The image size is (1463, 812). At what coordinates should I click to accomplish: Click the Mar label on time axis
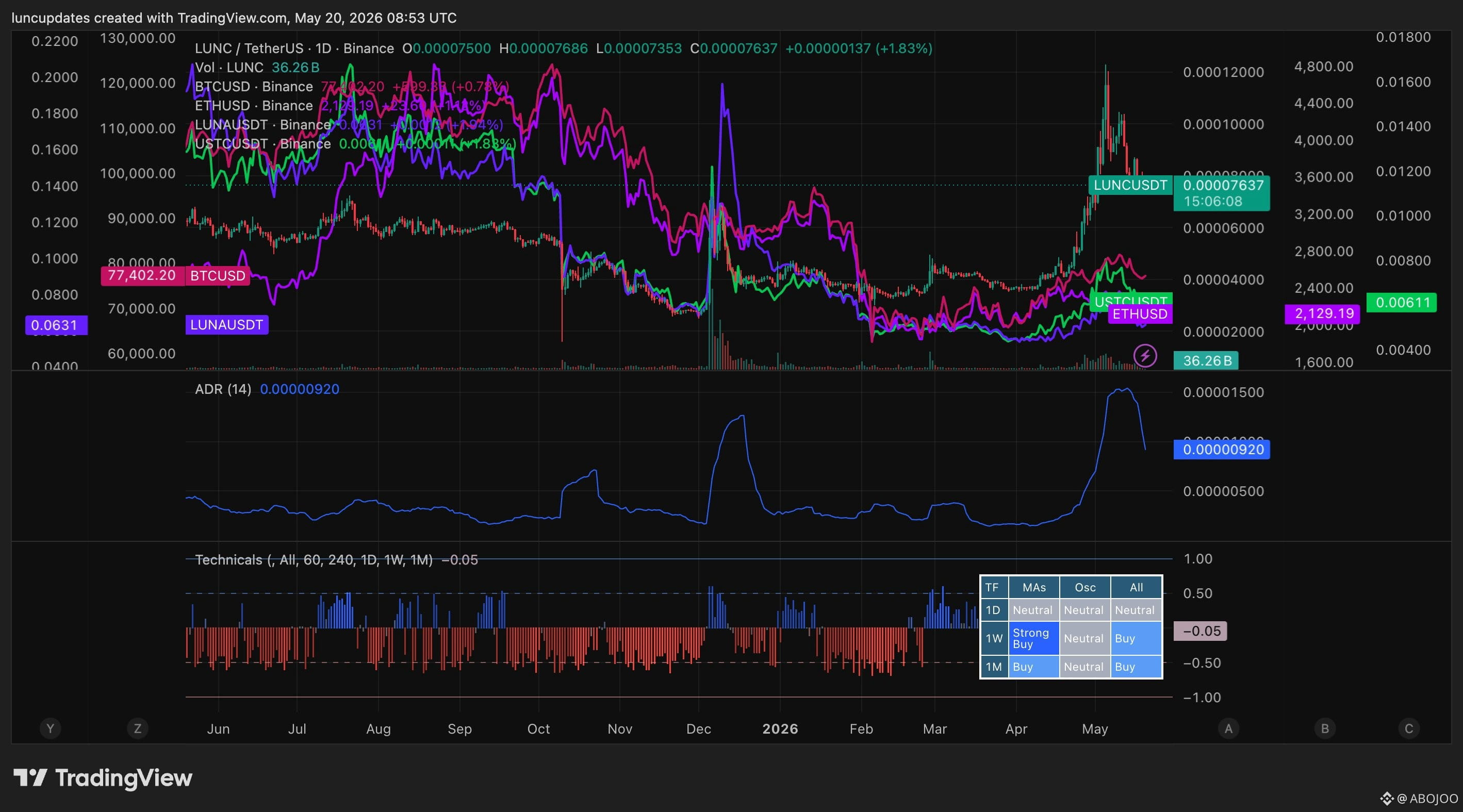(x=935, y=728)
